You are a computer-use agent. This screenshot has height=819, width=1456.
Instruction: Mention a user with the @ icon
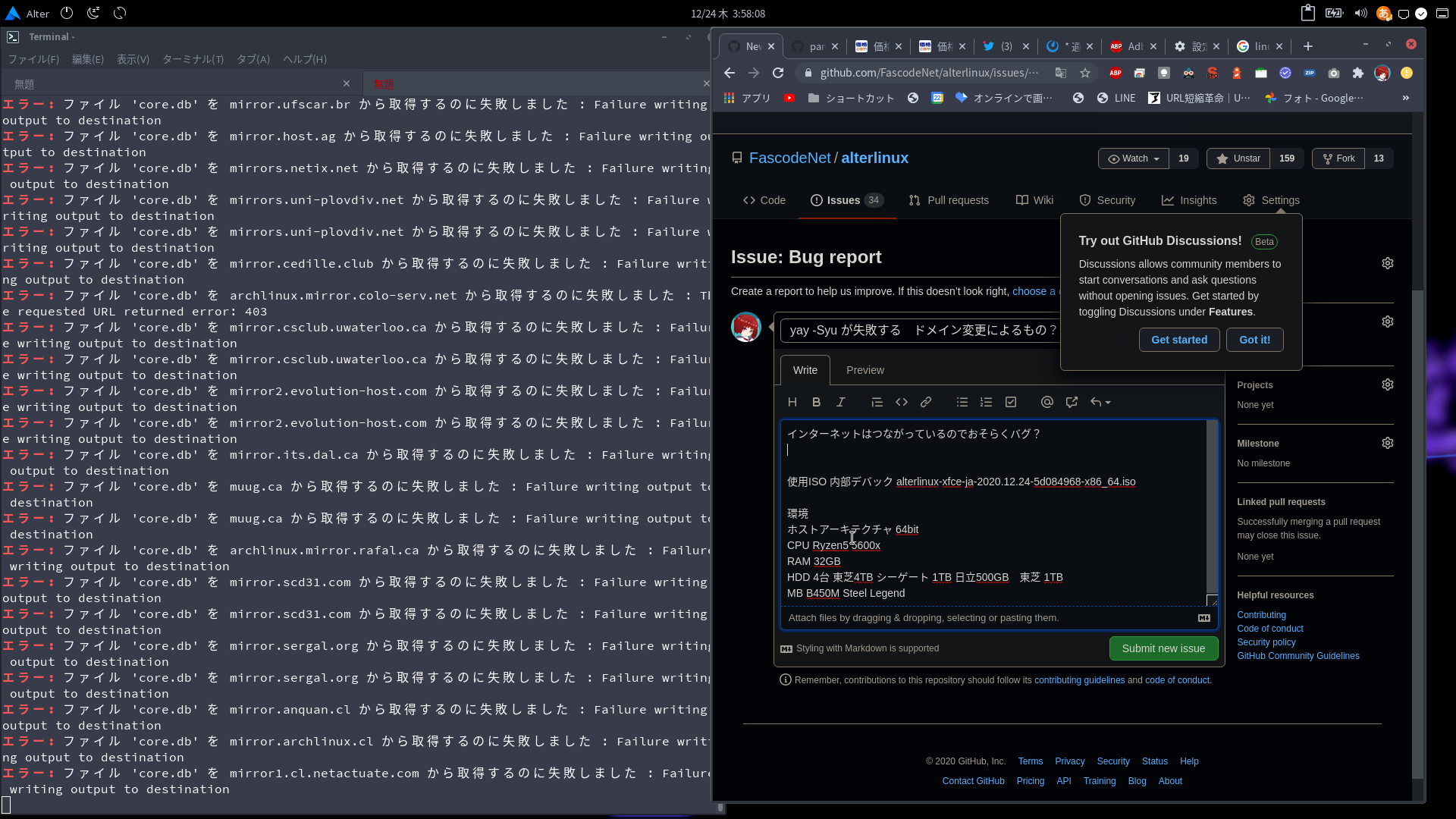coord(1046,402)
